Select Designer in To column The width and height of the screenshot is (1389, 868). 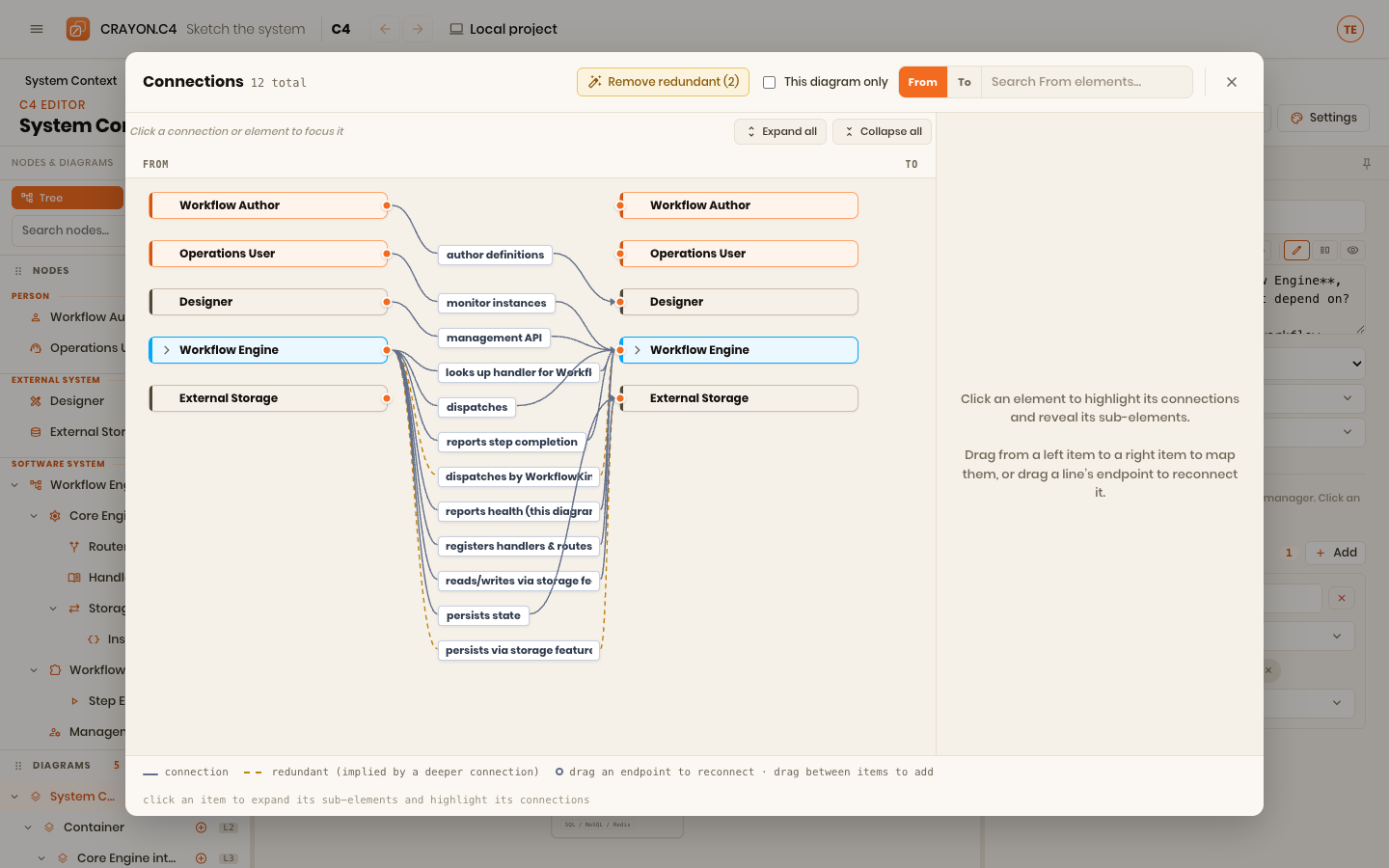[x=739, y=302]
